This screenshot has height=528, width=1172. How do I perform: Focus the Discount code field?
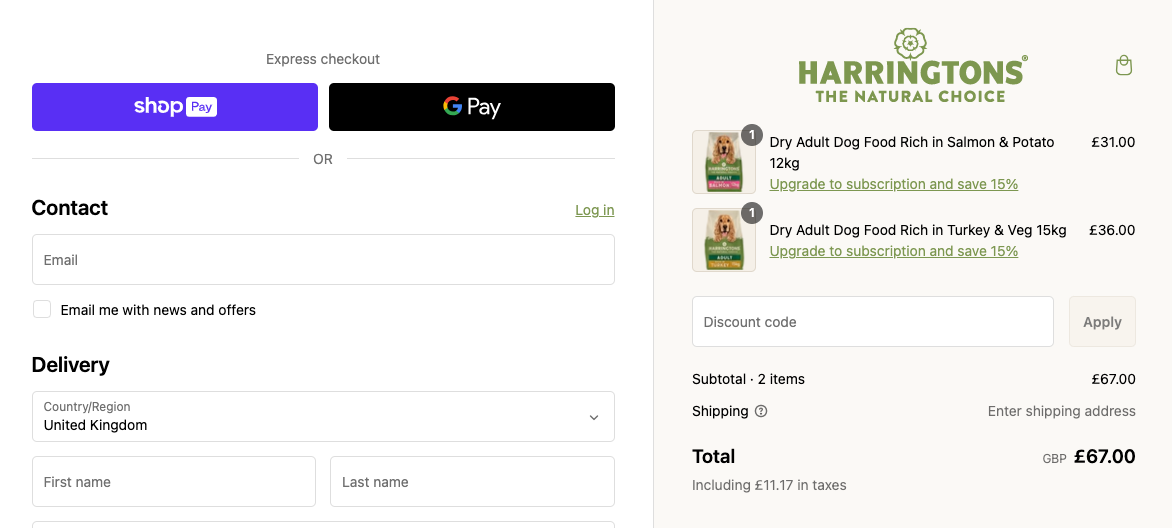(872, 322)
